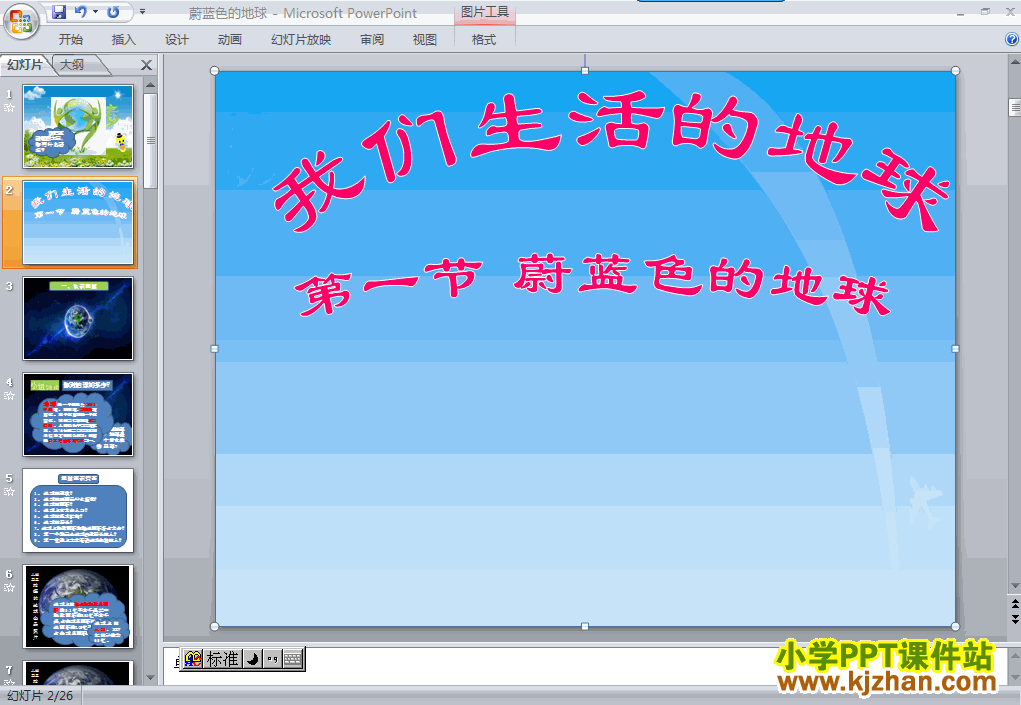Open the Office button menu

tap(21, 21)
